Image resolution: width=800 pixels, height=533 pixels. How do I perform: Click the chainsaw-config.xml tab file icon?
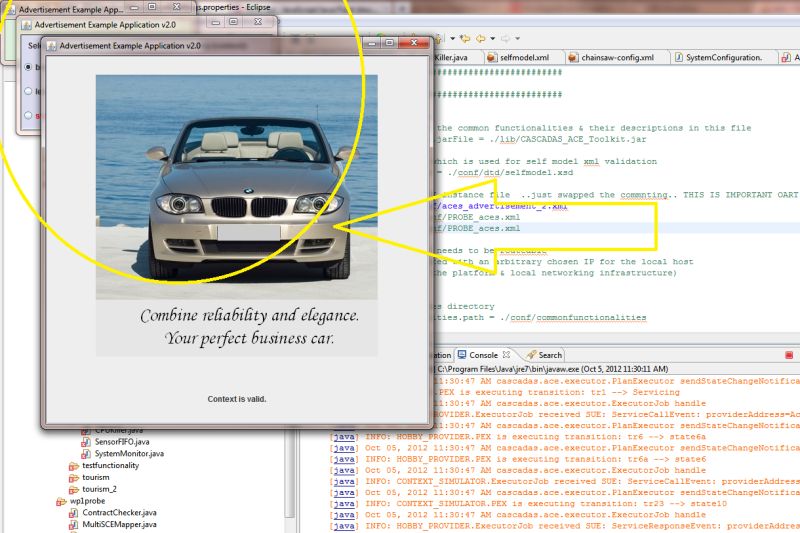tap(572, 58)
